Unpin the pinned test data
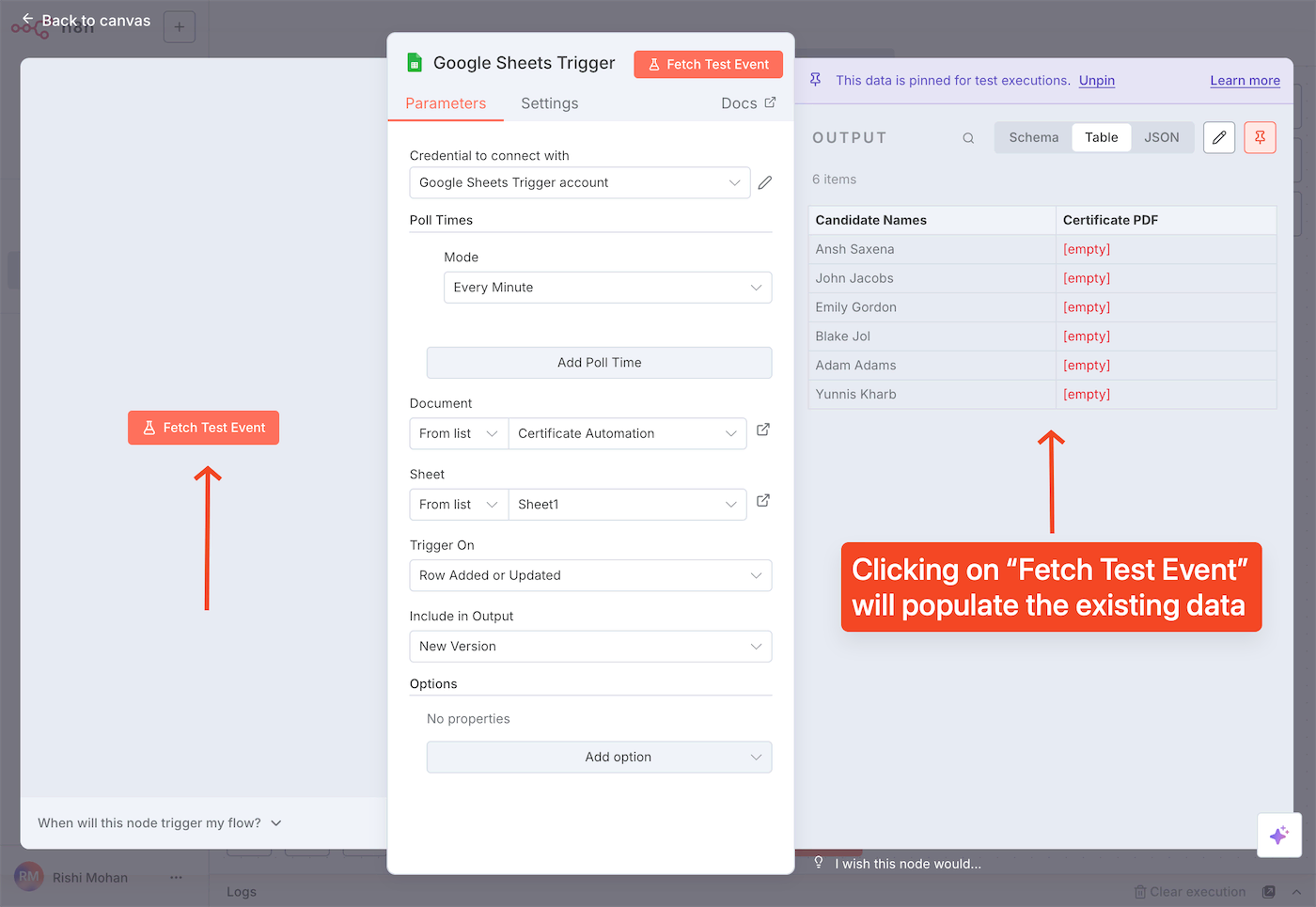Screen dimensions: 1316x907 pyautogui.click(x=1096, y=81)
